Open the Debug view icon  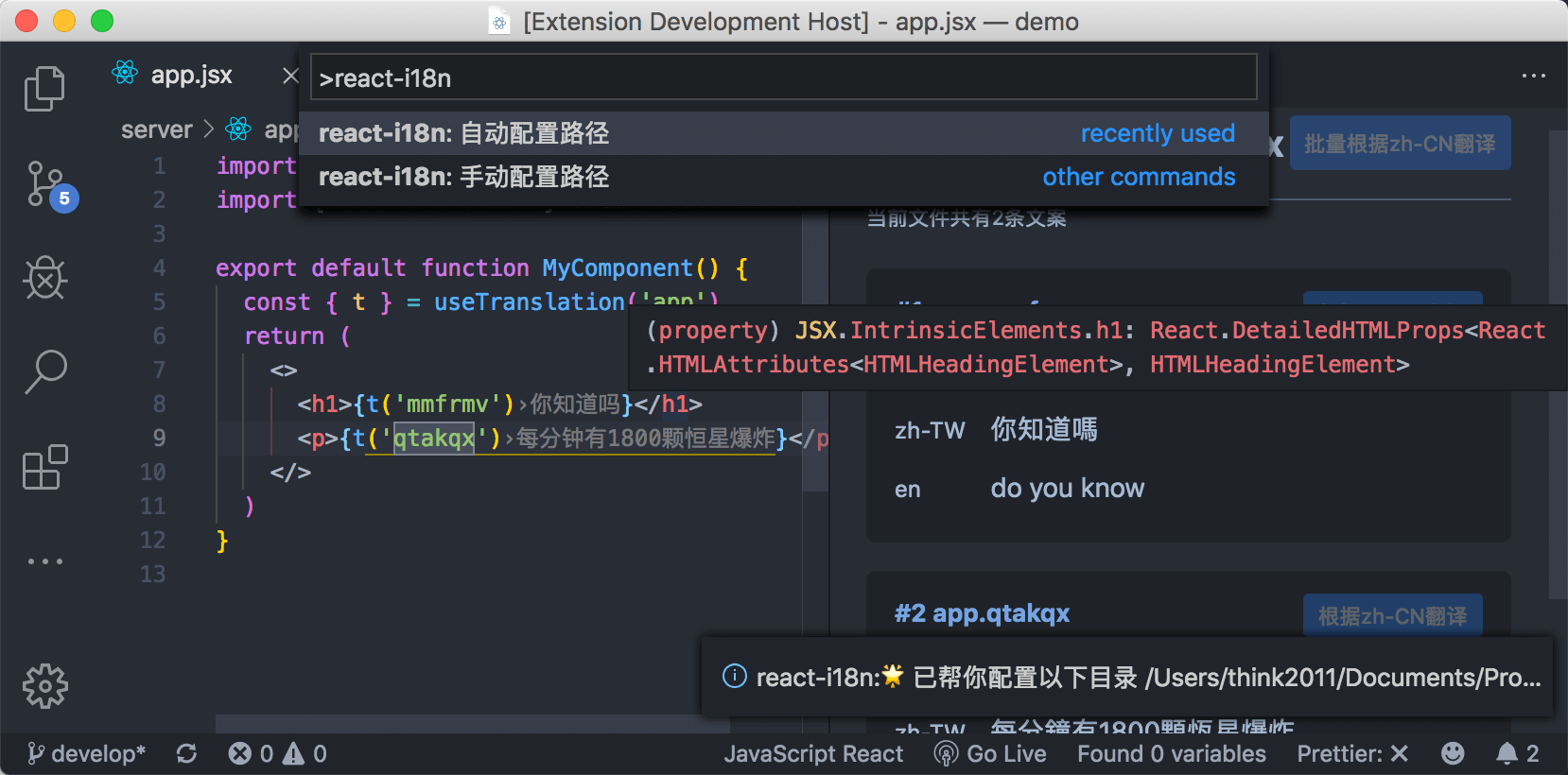[x=45, y=278]
